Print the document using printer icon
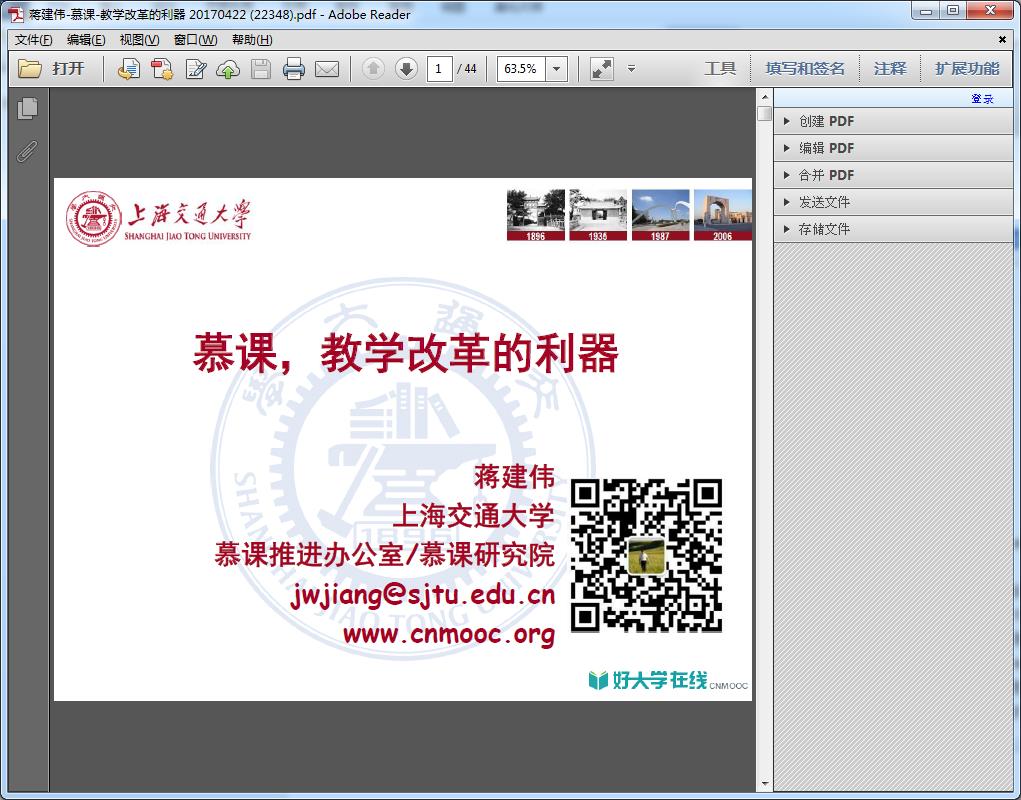 pyautogui.click(x=293, y=69)
